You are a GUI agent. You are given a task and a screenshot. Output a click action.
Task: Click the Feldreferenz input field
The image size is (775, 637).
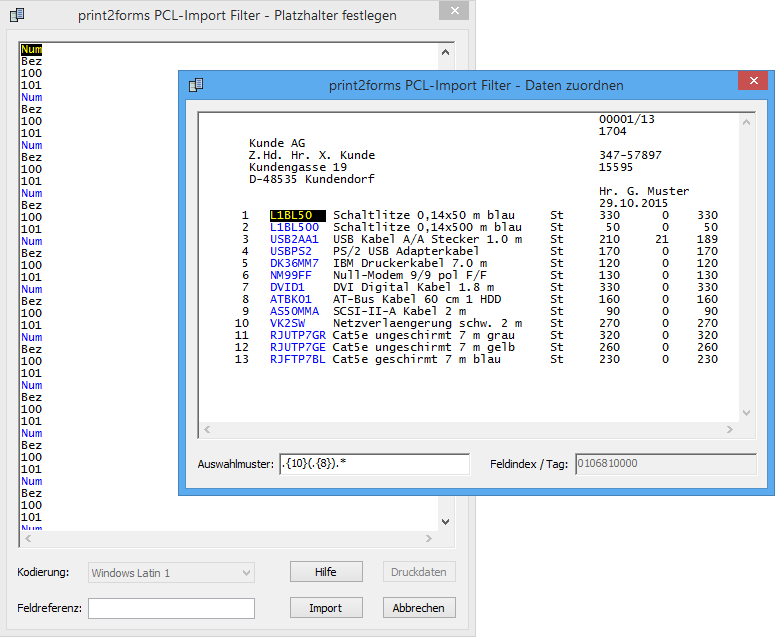point(171,608)
